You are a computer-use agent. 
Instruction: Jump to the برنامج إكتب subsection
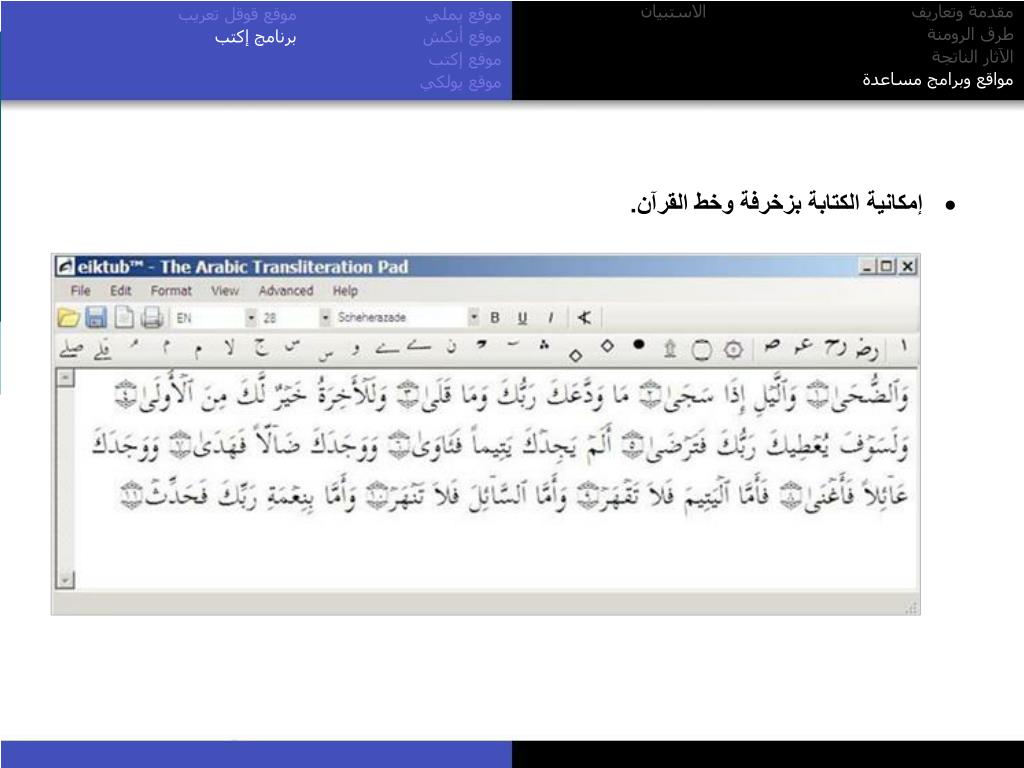255,37
